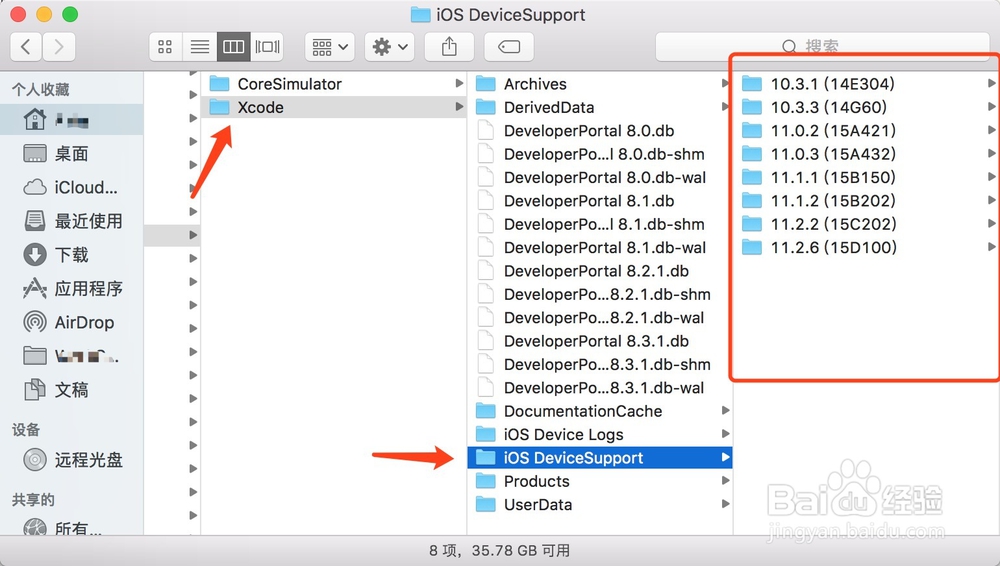Screen dimensions: 1000x566
Task: Switch to list view
Action: click(200, 47)
